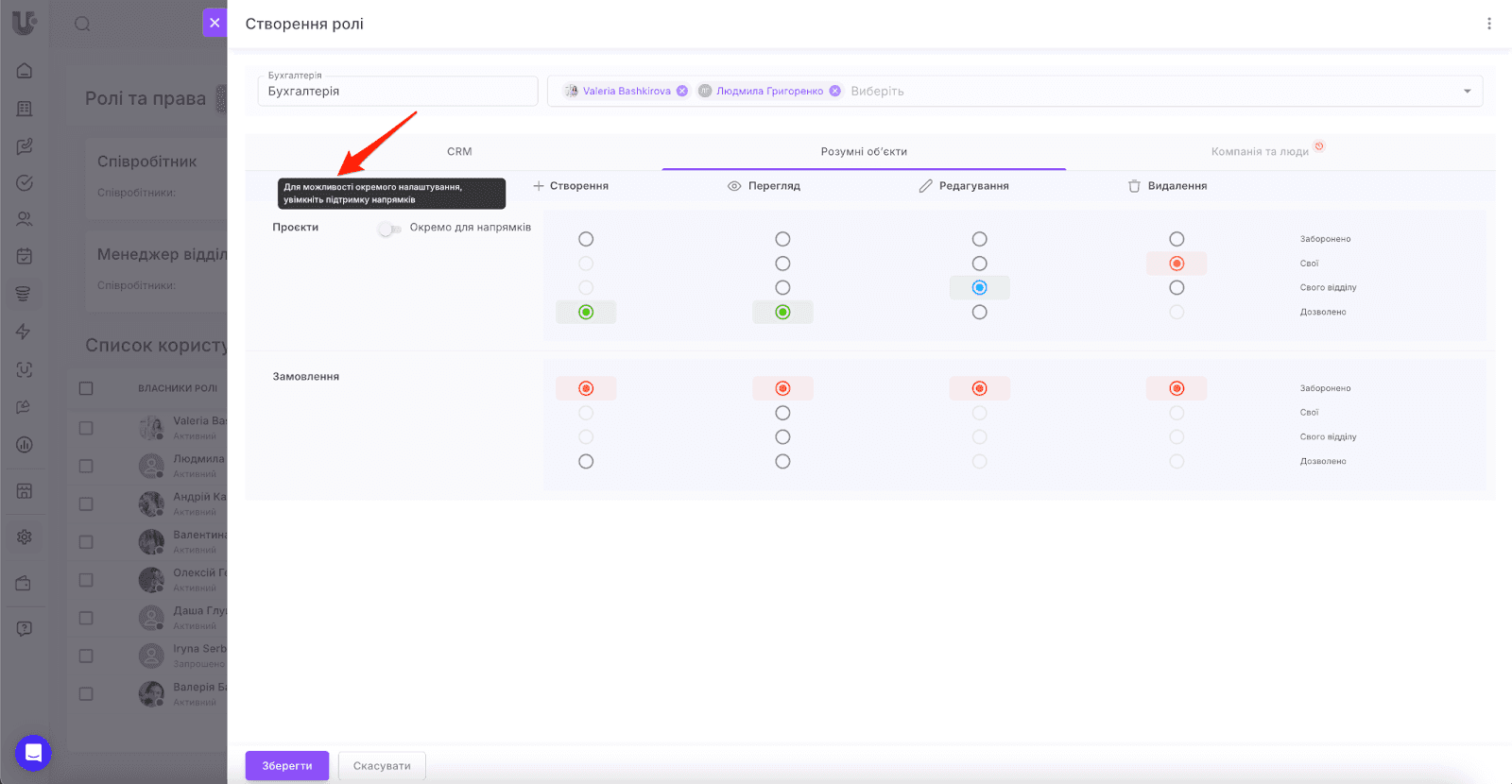This screenshot has height=784, width=1512.
Task: Open the Менеджер відділу role card behind panel
Action: click(x=157, y=270)
